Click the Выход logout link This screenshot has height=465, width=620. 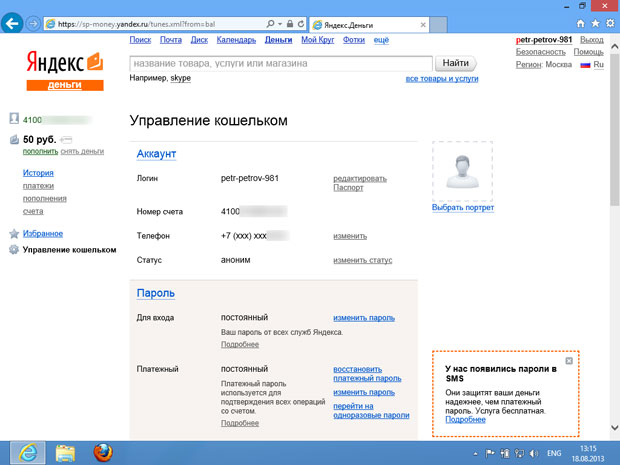click(592, 40)
